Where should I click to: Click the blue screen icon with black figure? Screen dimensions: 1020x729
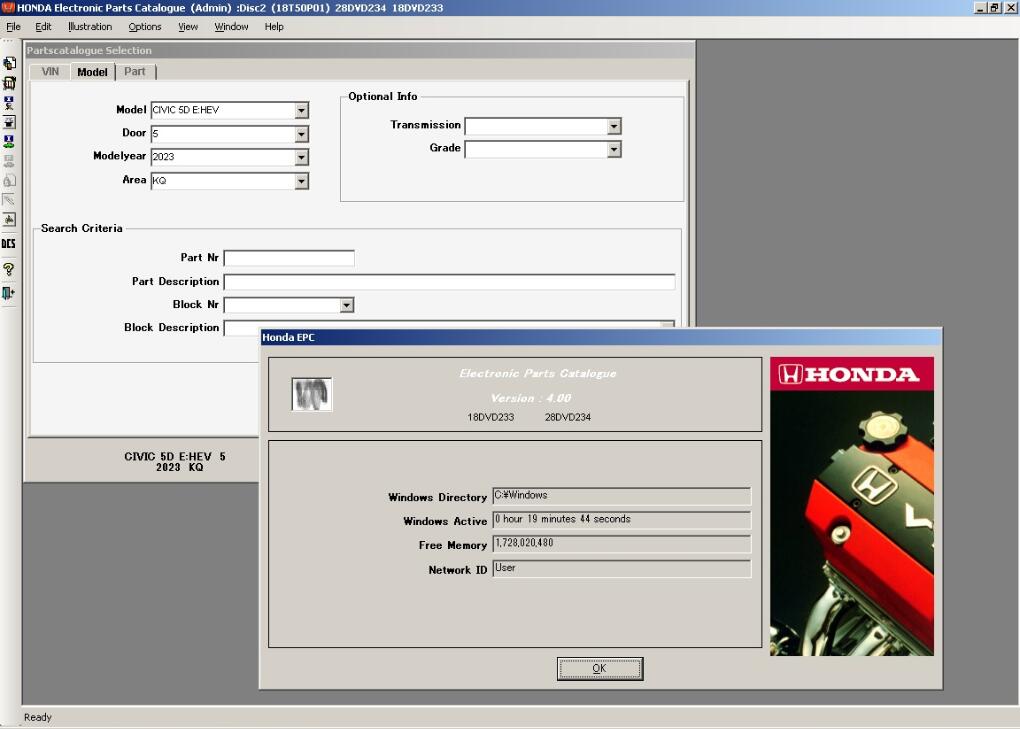point(9,103)
